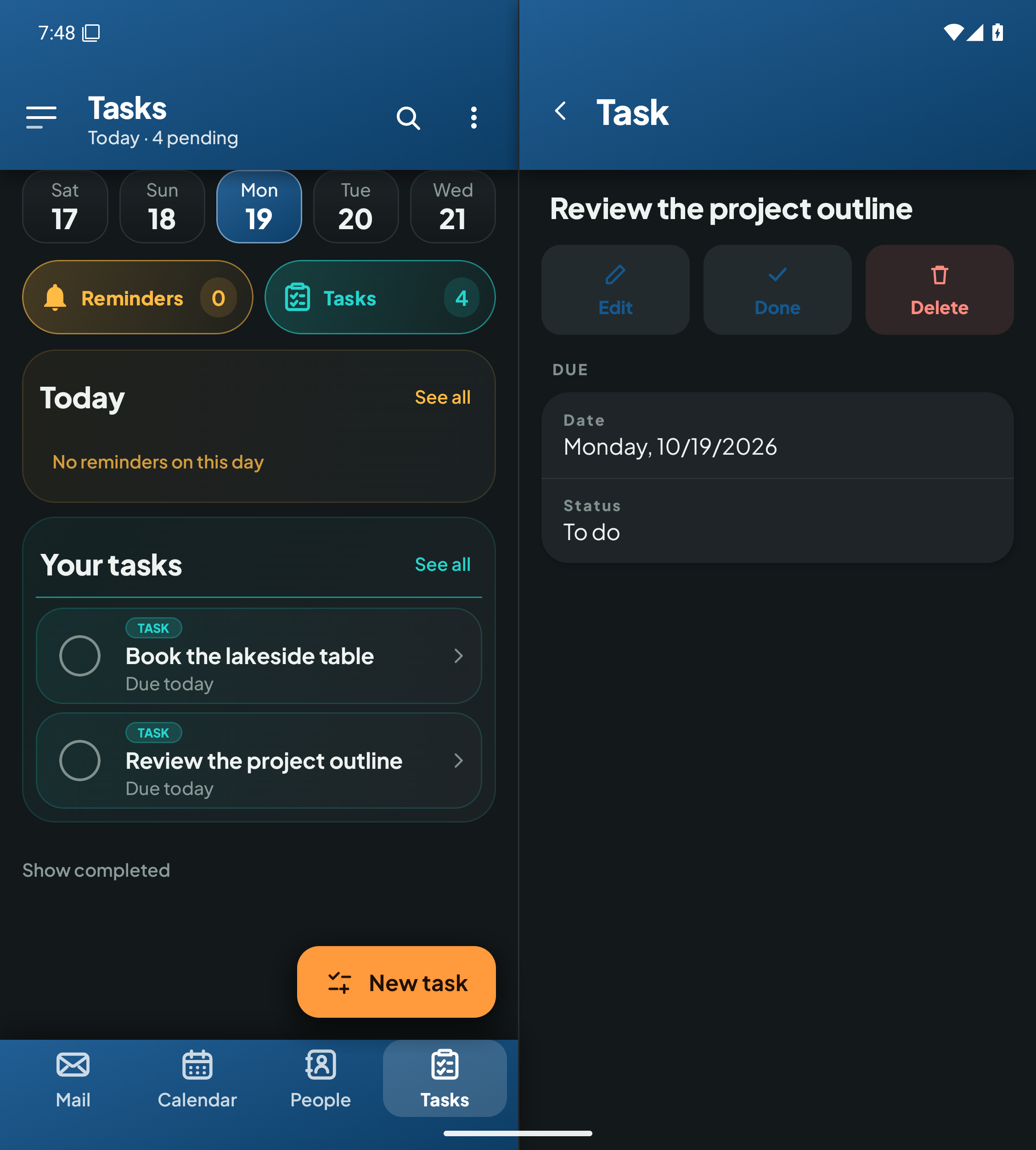Tap the Reminders bell icon
The width and height of the screenshot is (1036, 1150).
[55, 298]
